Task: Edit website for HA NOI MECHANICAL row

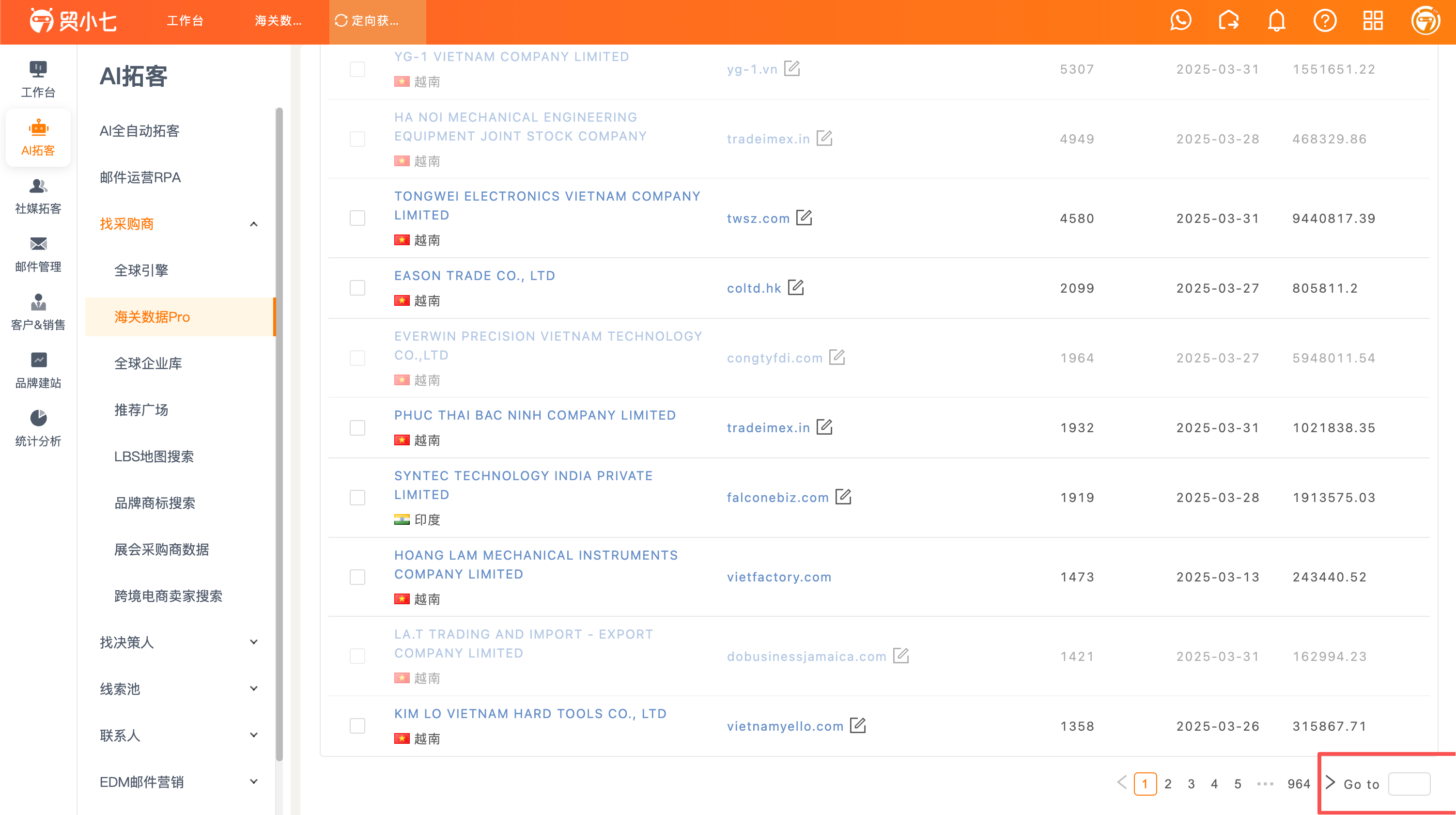Action: (x=825, y=138)
